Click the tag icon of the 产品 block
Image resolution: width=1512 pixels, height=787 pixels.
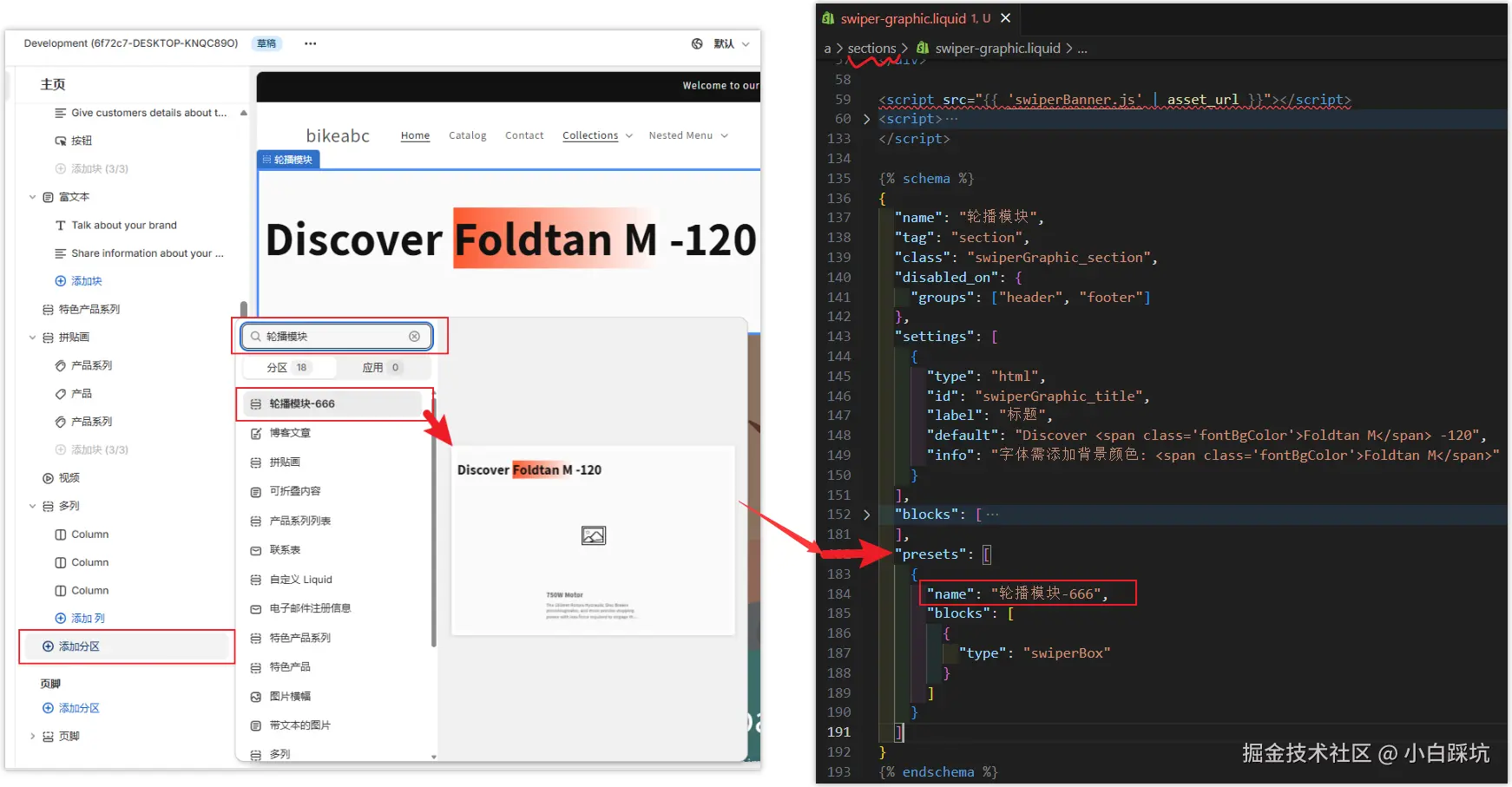[x=61, y=394]
